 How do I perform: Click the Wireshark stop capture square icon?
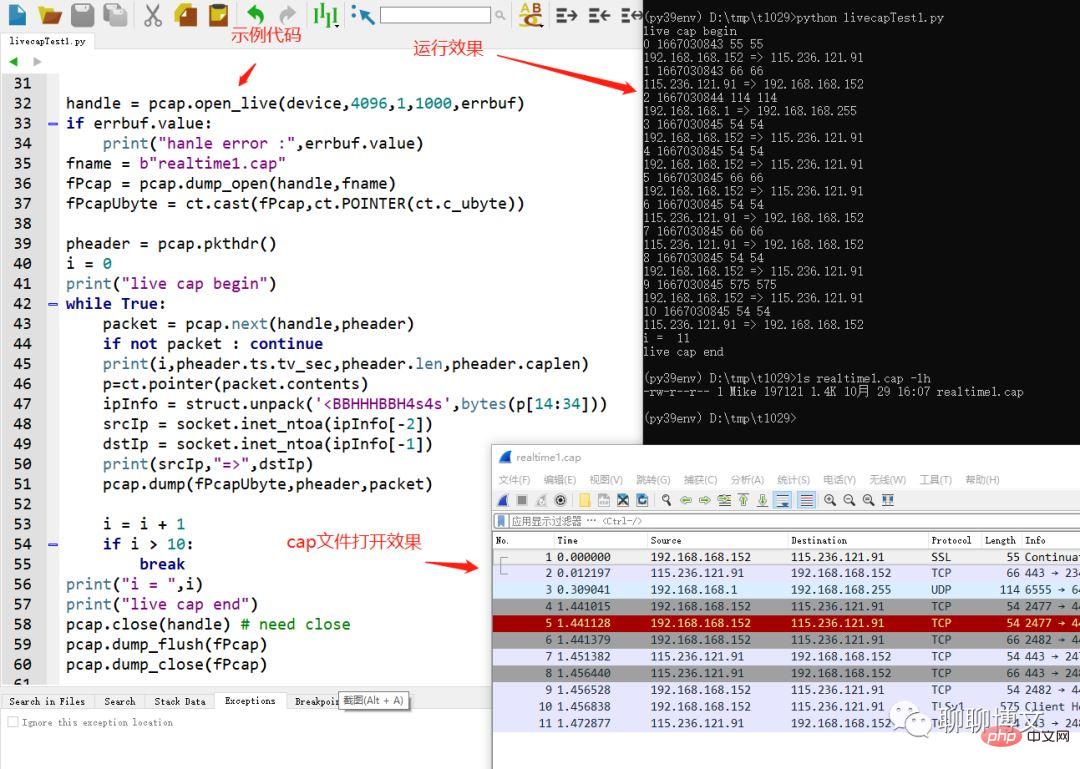(522, 500)
